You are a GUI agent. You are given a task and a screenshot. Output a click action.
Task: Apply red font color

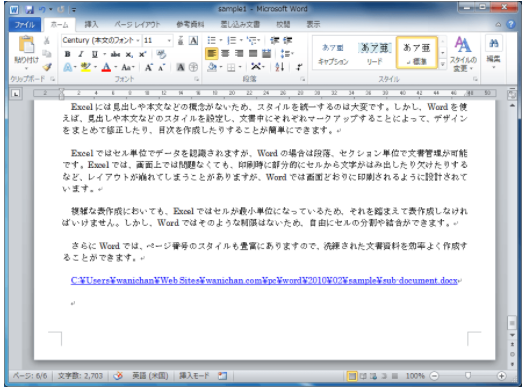click(106, 68)
